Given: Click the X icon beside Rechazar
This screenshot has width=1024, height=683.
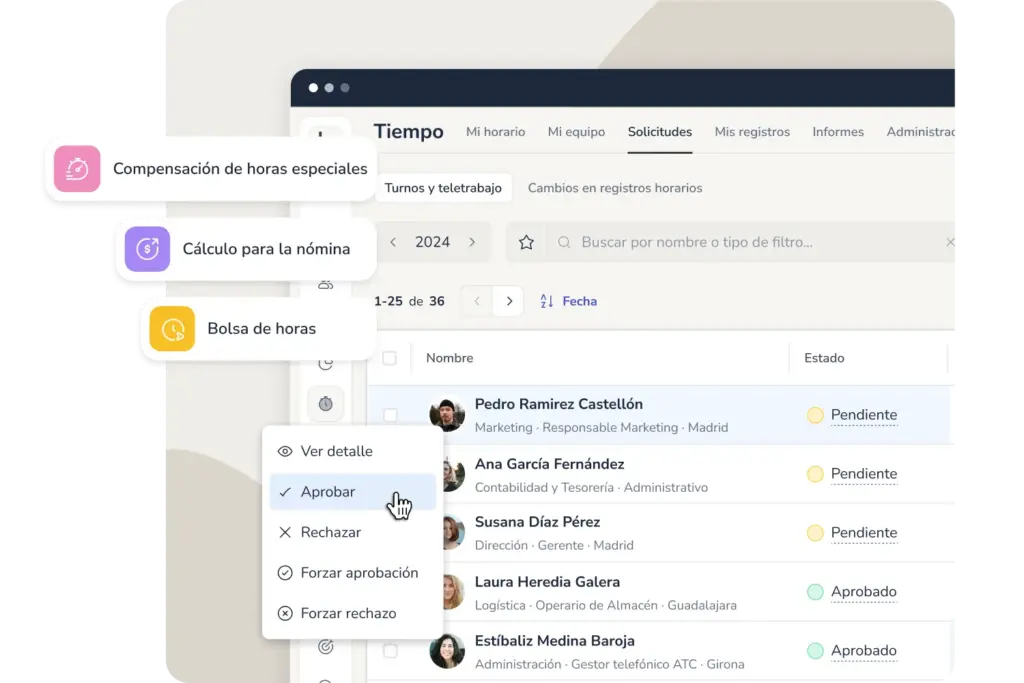Looking at the screenshot, I should 285,532.
